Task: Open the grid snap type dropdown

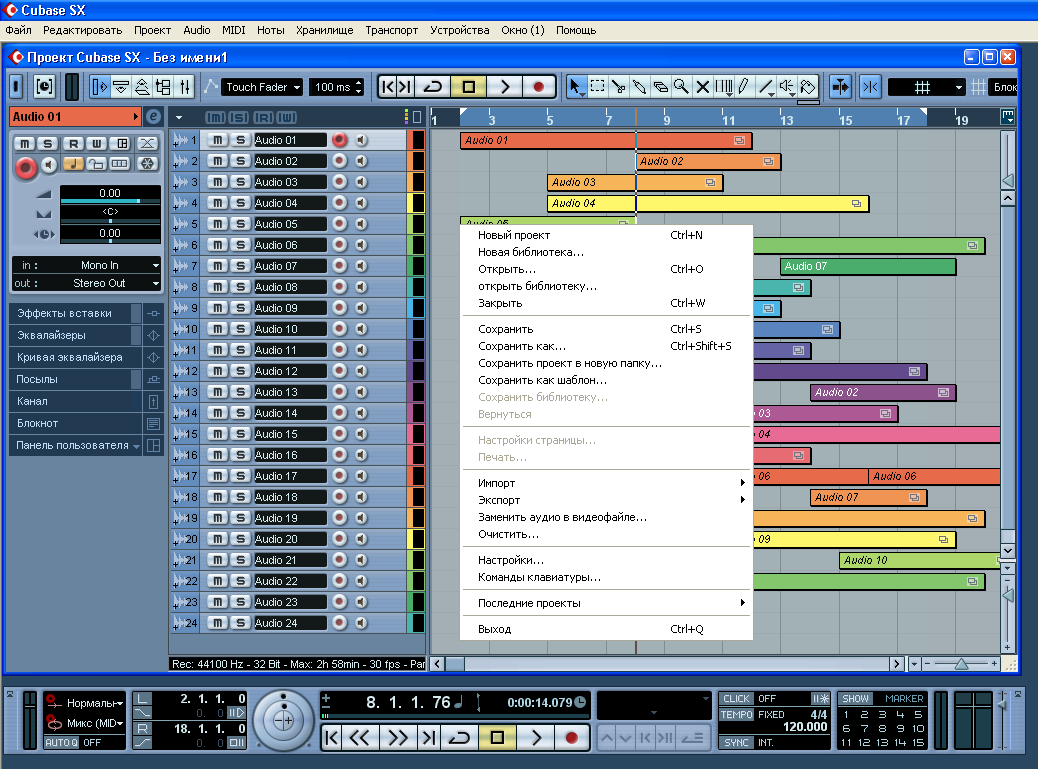Action: [x=926, y=87]
